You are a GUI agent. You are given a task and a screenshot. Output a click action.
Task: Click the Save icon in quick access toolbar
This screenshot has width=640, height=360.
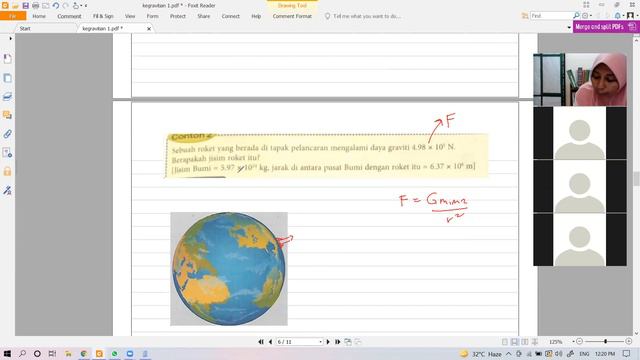tap(25, 6)
